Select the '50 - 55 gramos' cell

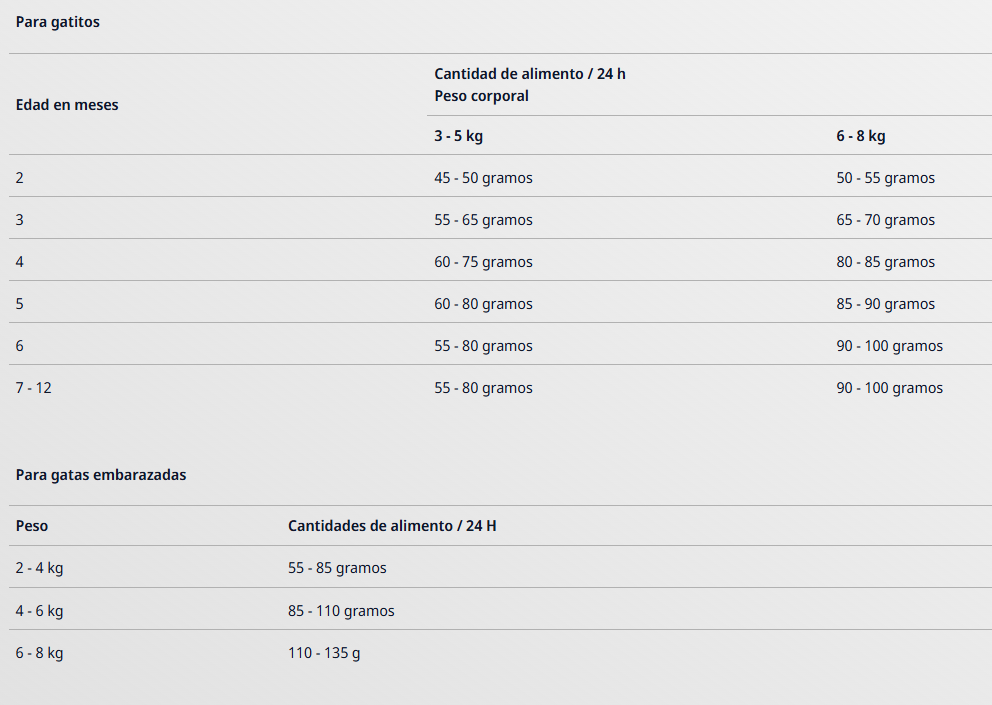(x=885, y=178)
